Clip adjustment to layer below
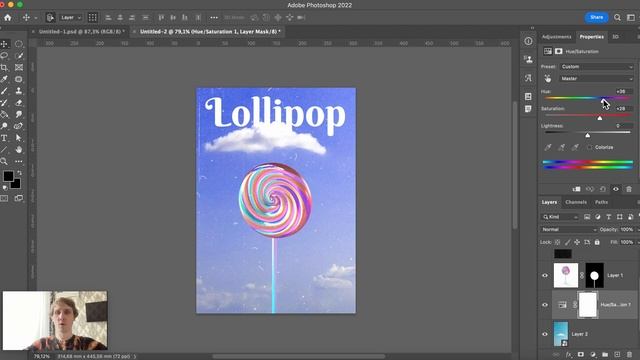This screenshot has height=360, width=640. 576,189
